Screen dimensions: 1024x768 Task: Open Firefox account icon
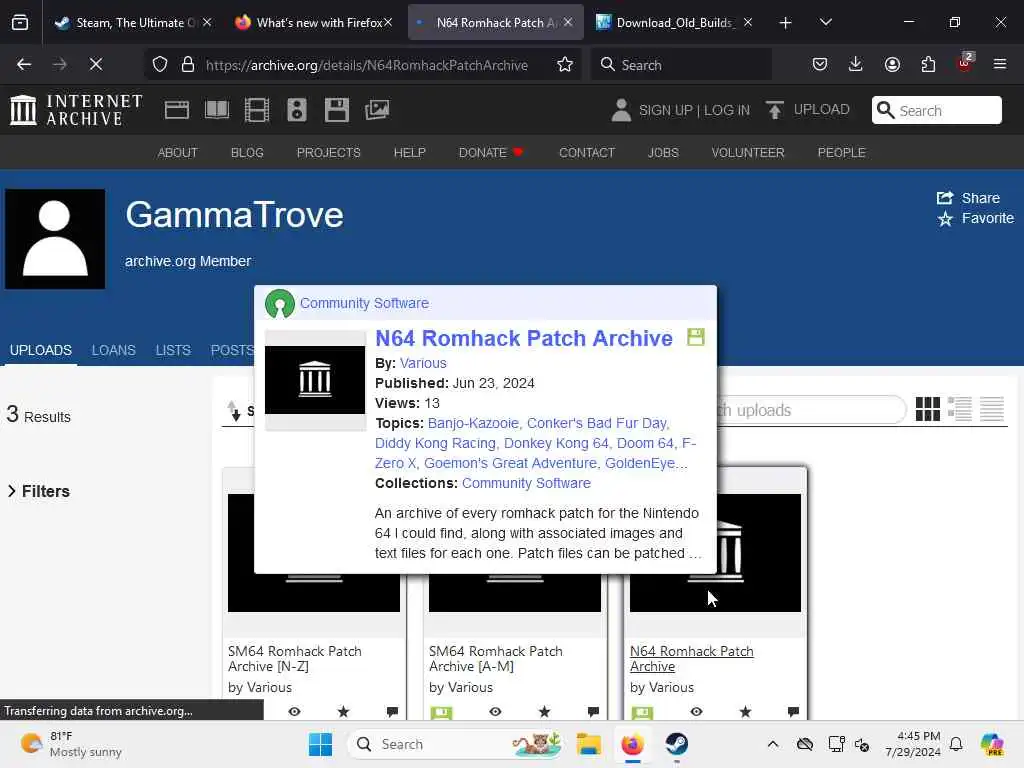[x=892, y=64]
